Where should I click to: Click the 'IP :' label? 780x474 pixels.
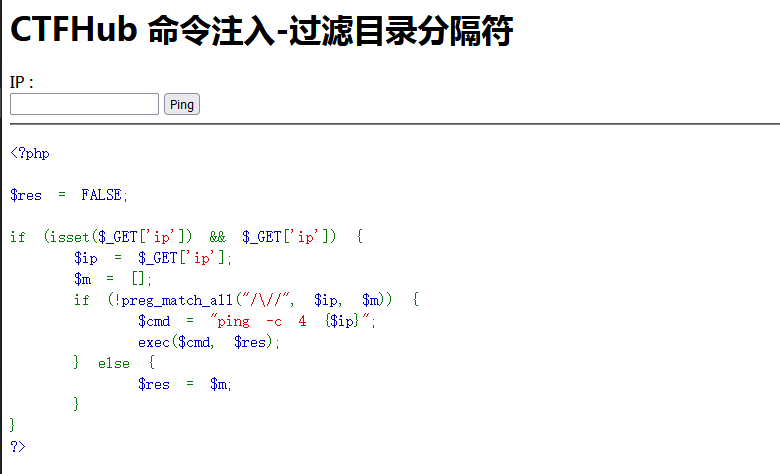[22, 82]
